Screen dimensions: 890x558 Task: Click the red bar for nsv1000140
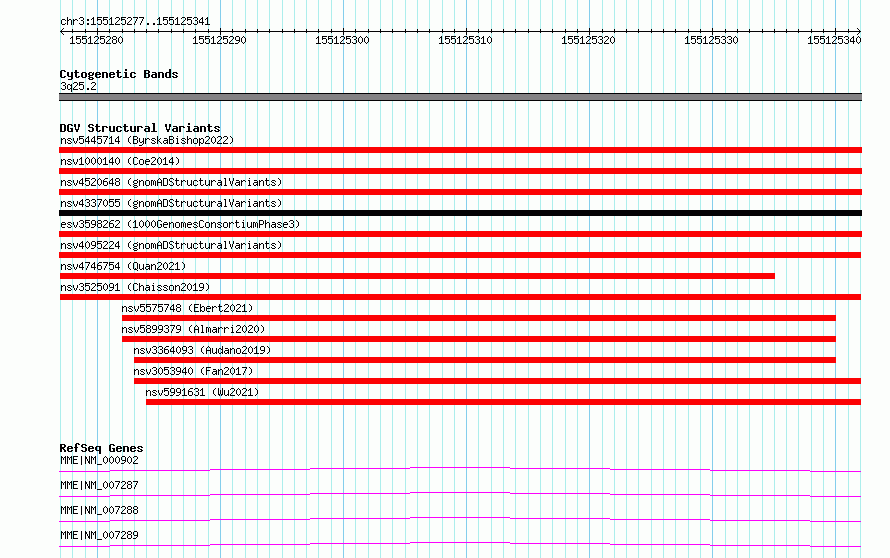[460, 171]
